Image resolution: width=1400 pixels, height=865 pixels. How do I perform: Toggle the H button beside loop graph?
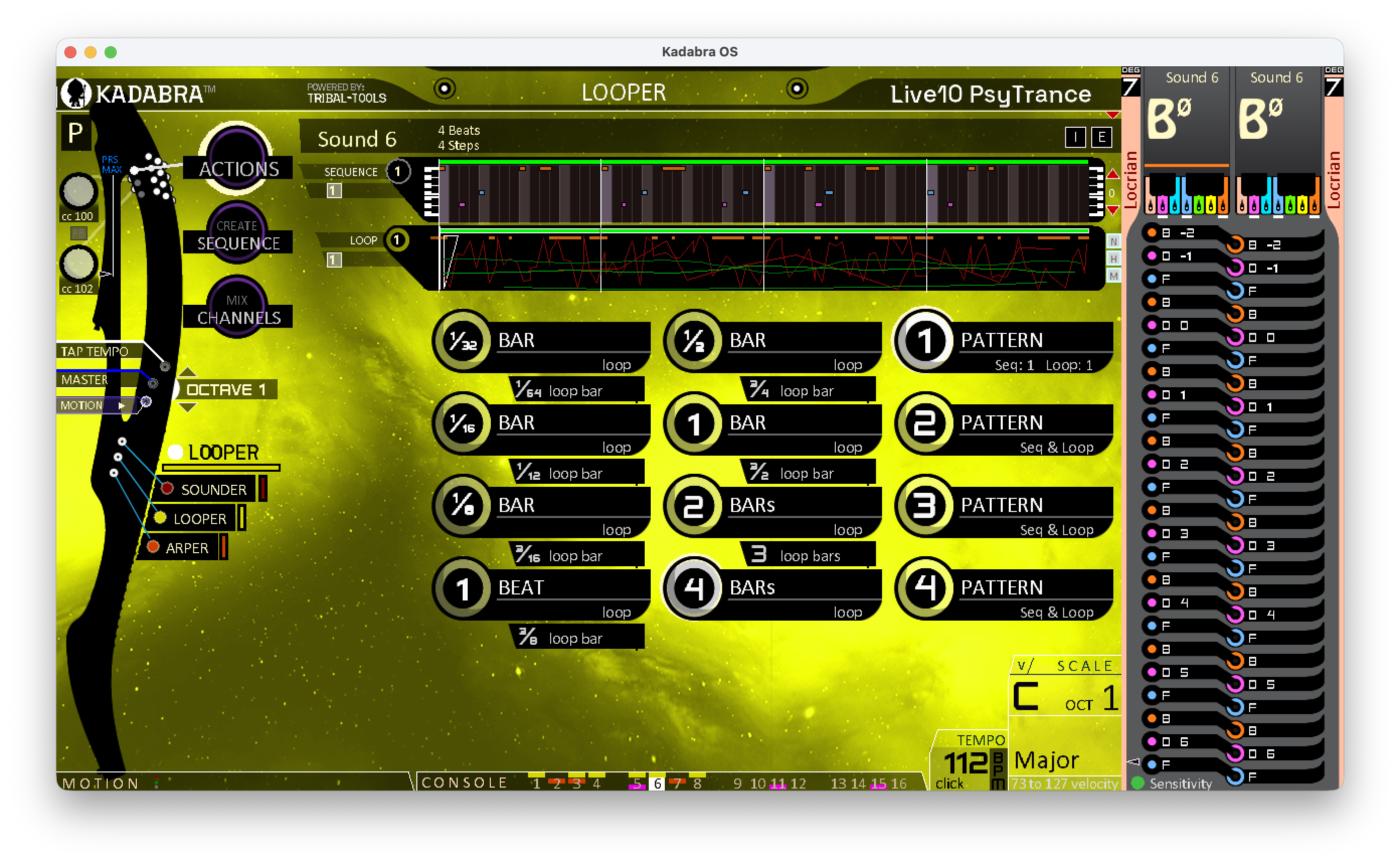coord(1113,258)
